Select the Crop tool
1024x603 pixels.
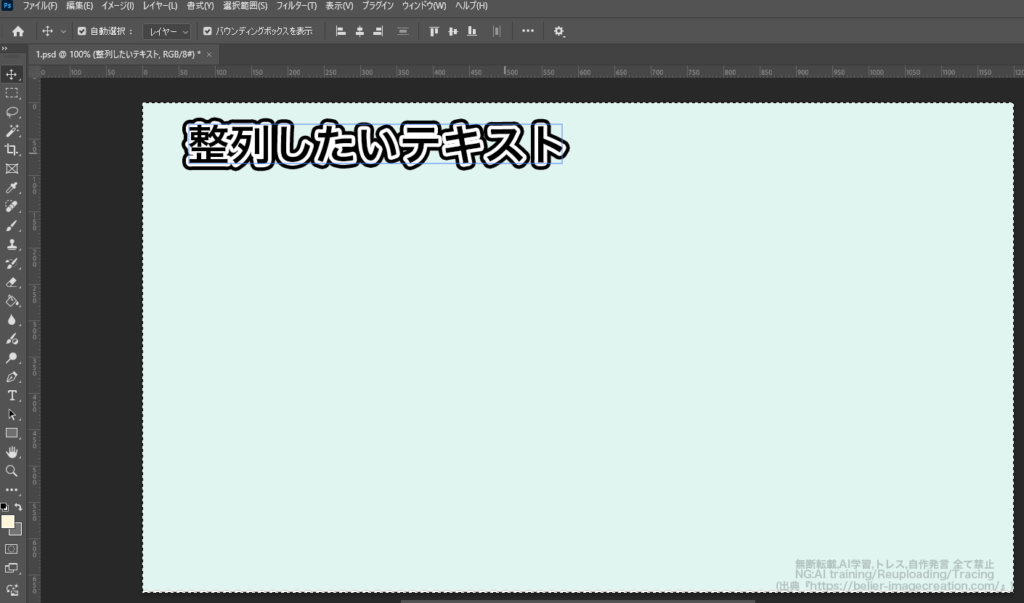coord(12,150)
